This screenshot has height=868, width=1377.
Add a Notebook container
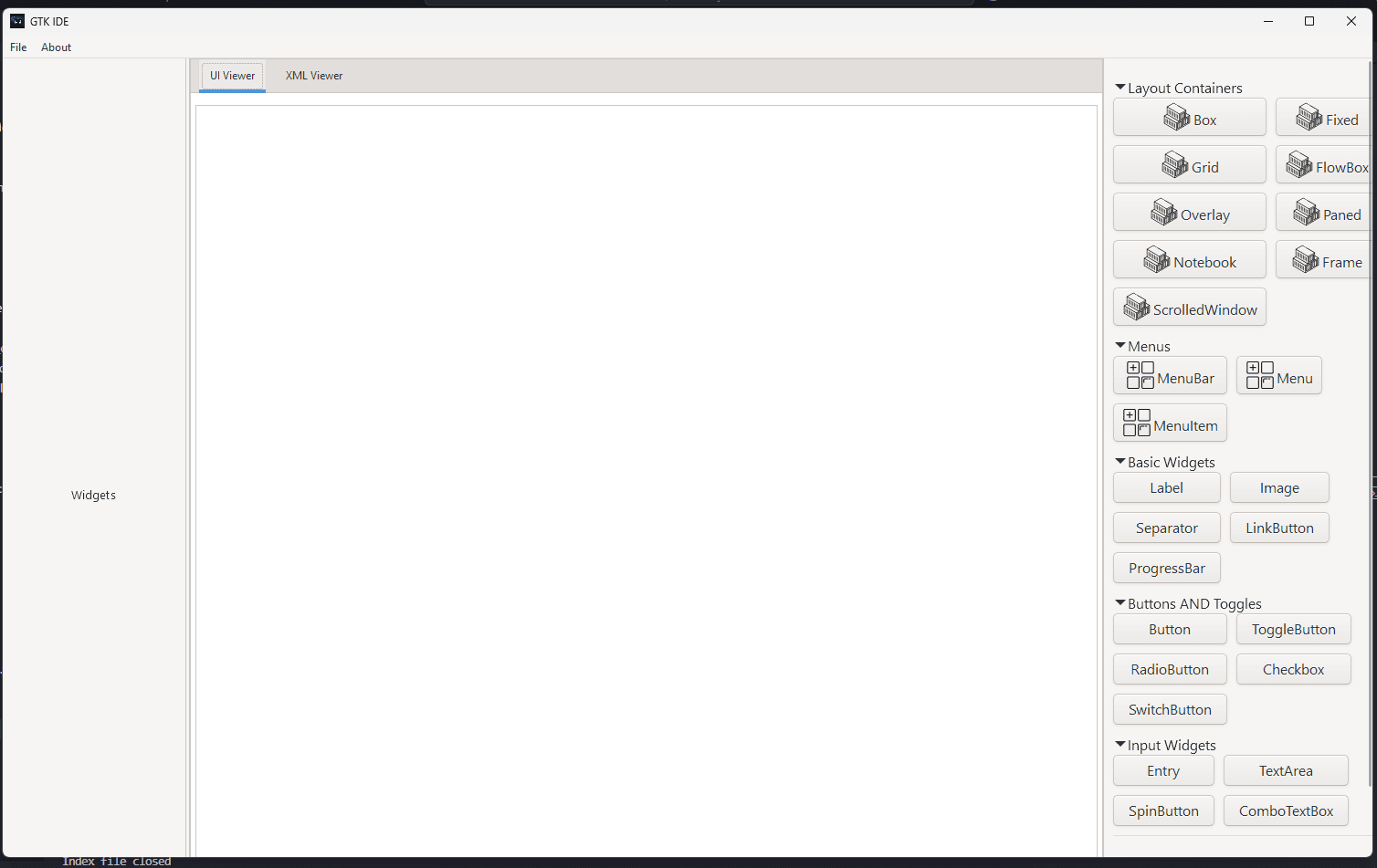[x=1189, y=260]
